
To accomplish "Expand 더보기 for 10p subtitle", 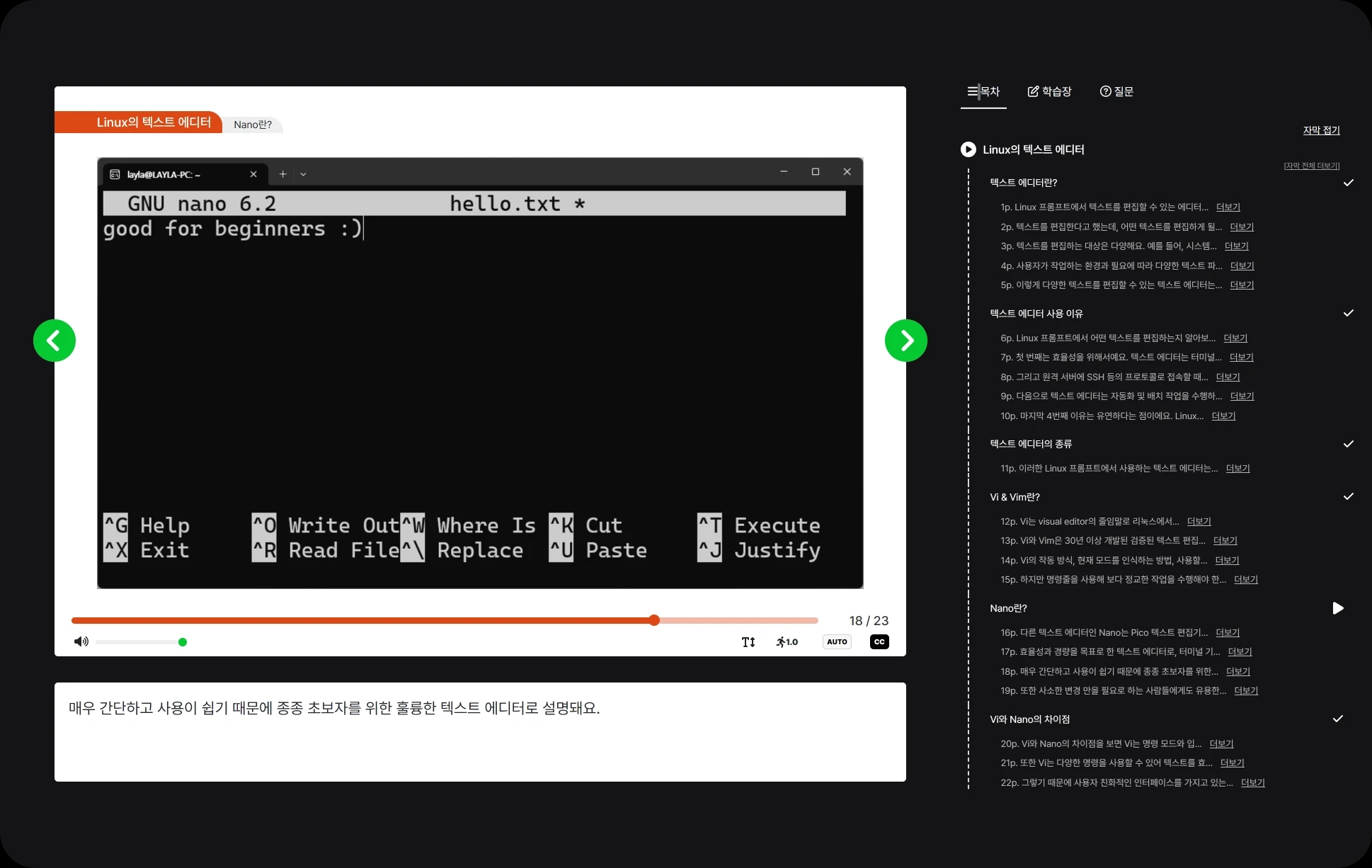I will point(1223,416).
